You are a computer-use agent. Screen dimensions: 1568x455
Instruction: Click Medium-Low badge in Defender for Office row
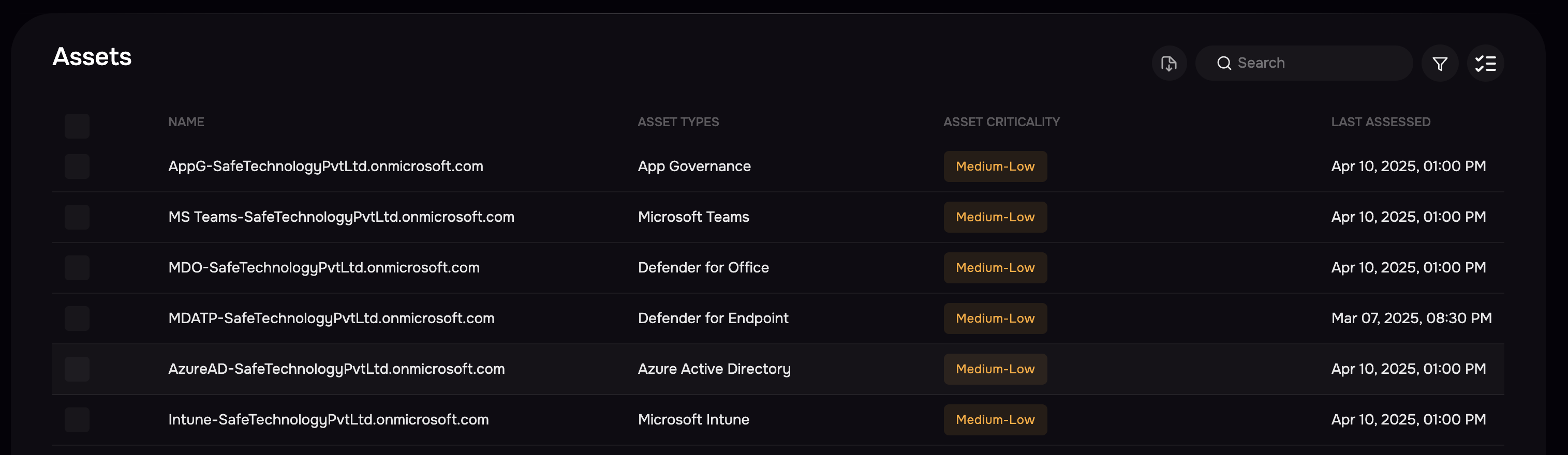click(995, 268)
